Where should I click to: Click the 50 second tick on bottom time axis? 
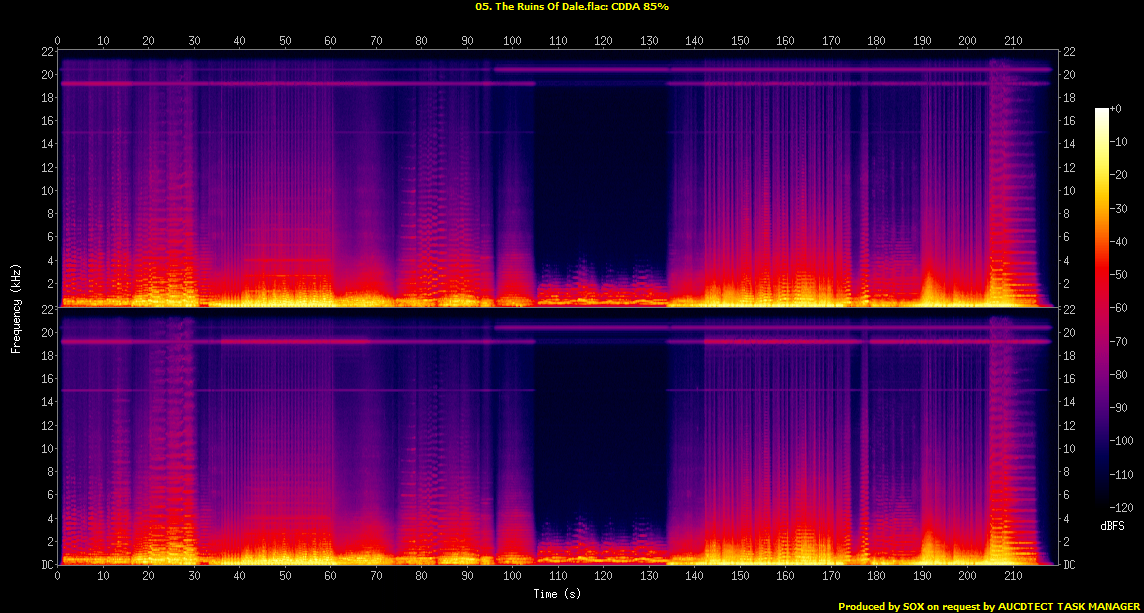point(285,576)
